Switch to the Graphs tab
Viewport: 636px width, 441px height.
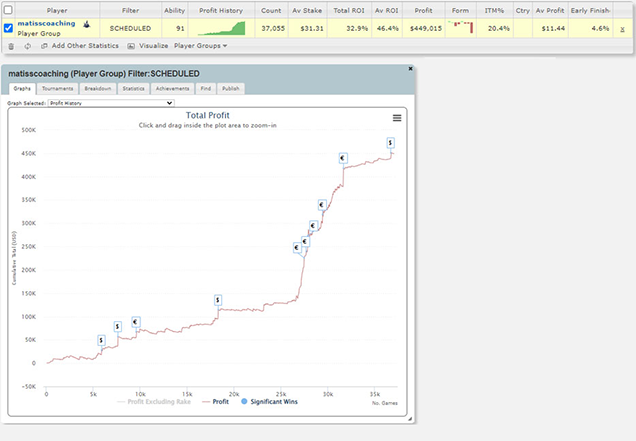22,88
